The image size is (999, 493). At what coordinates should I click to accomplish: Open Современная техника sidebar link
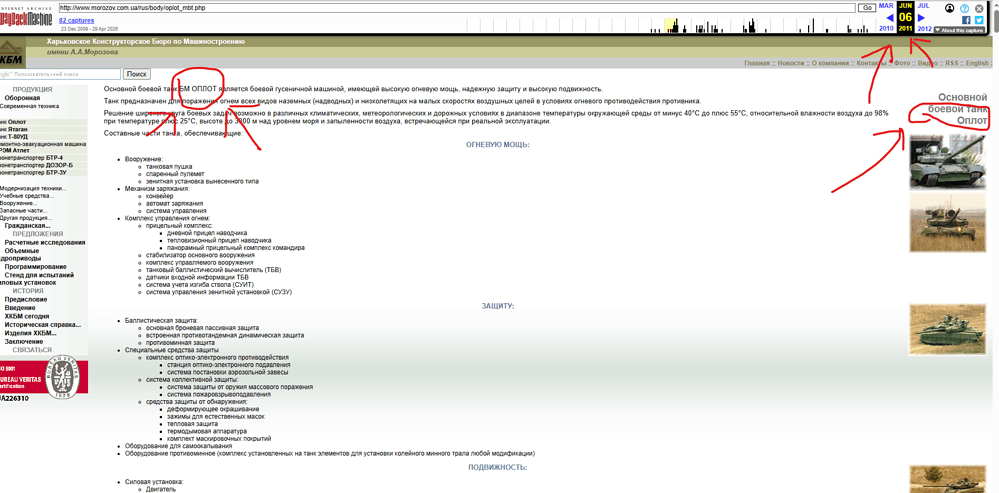(29, 106)
